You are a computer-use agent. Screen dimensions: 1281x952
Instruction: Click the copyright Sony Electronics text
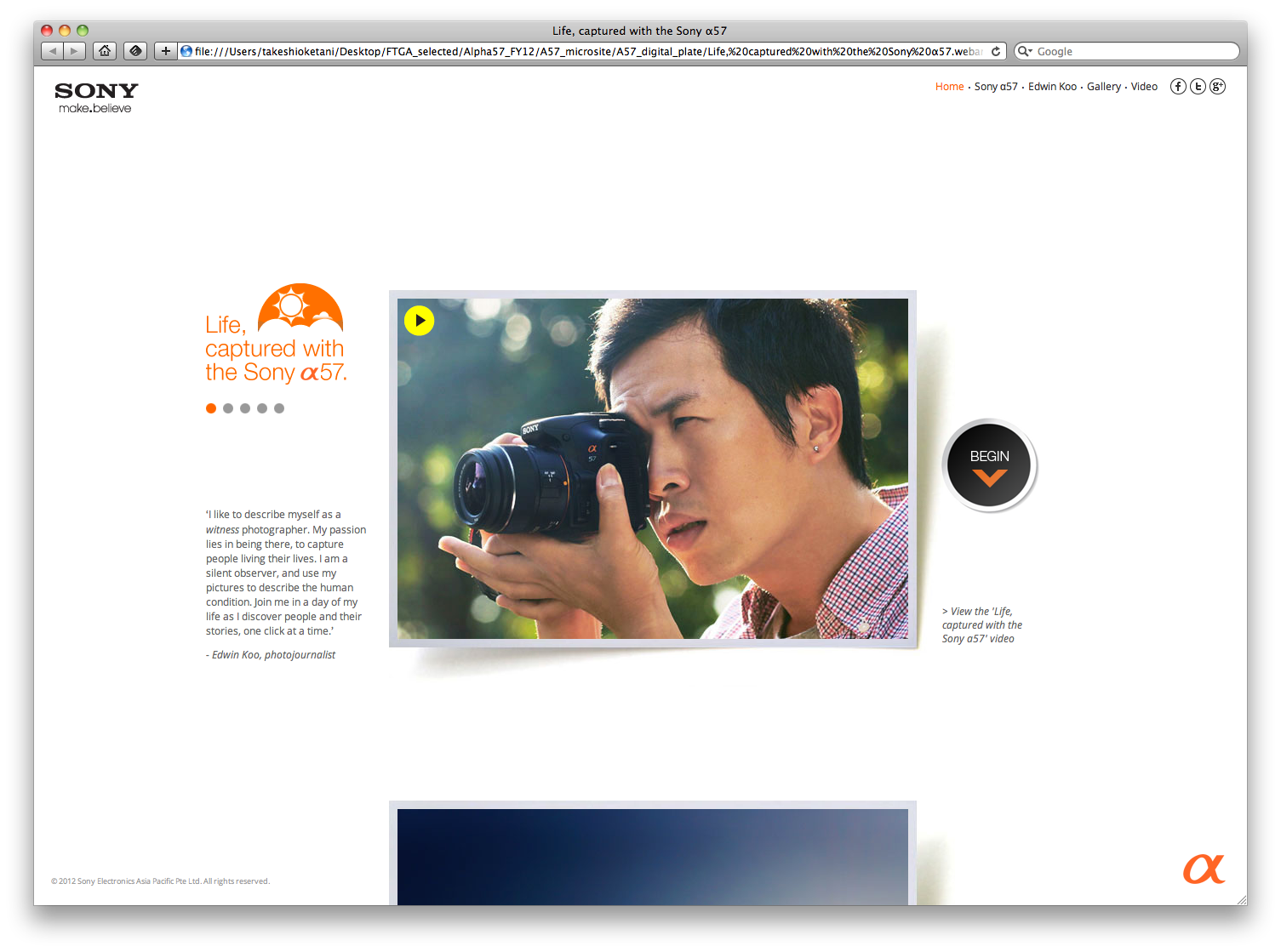pos(160,881)
